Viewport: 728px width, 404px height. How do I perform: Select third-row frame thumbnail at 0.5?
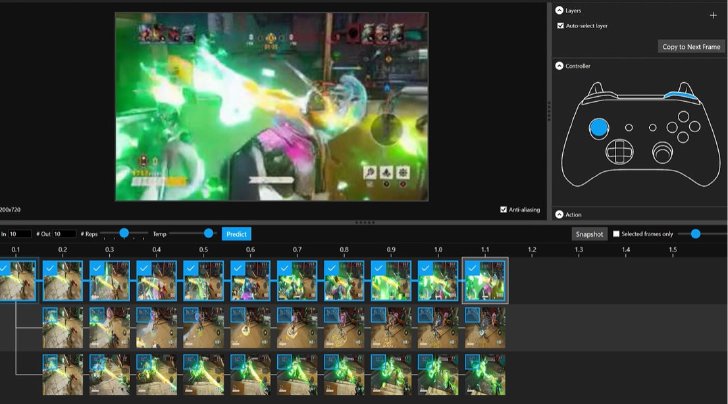[x=203, y=374]
